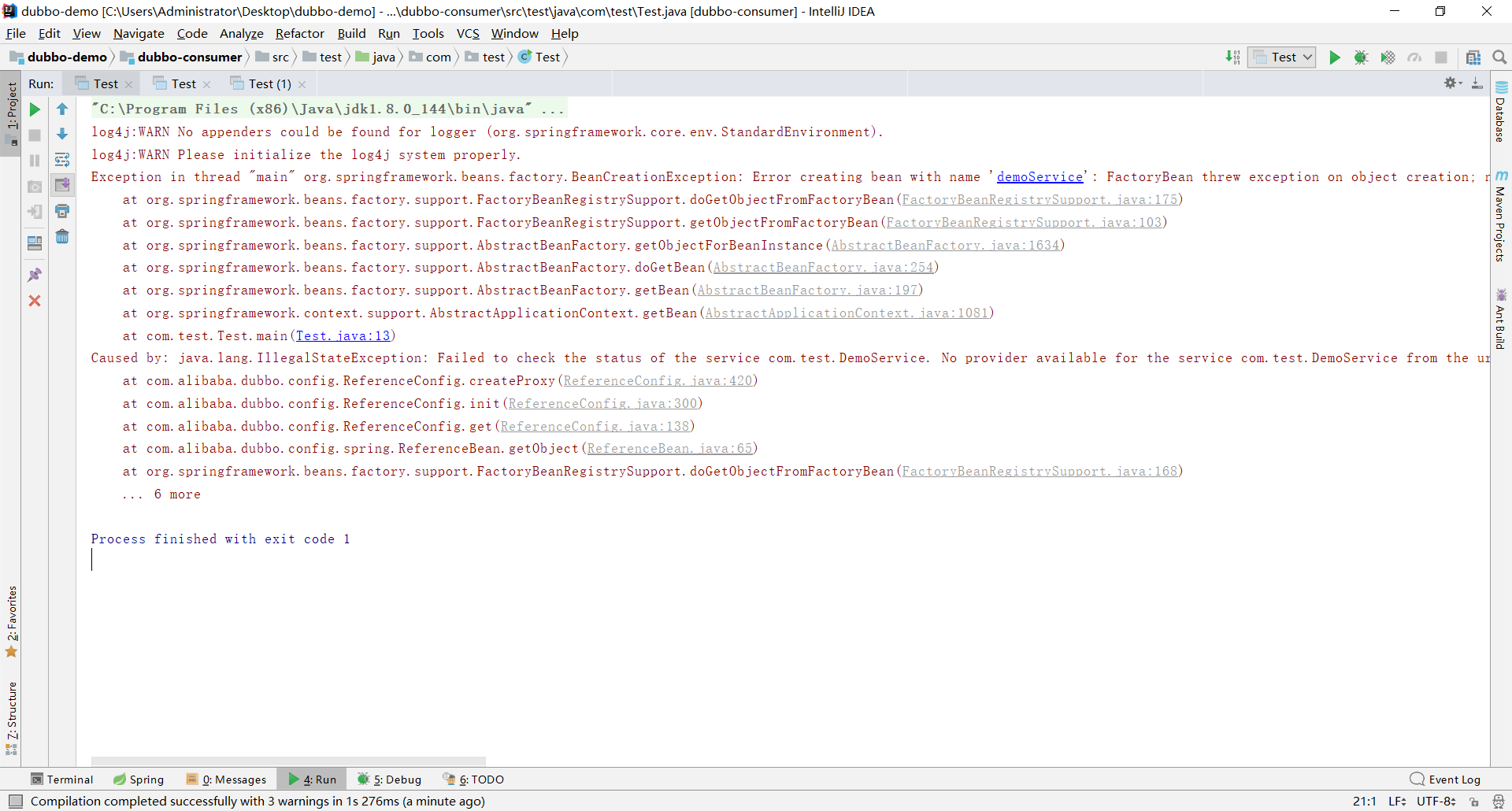Open the ReferenceBean.java:65 link

[670, 449]
